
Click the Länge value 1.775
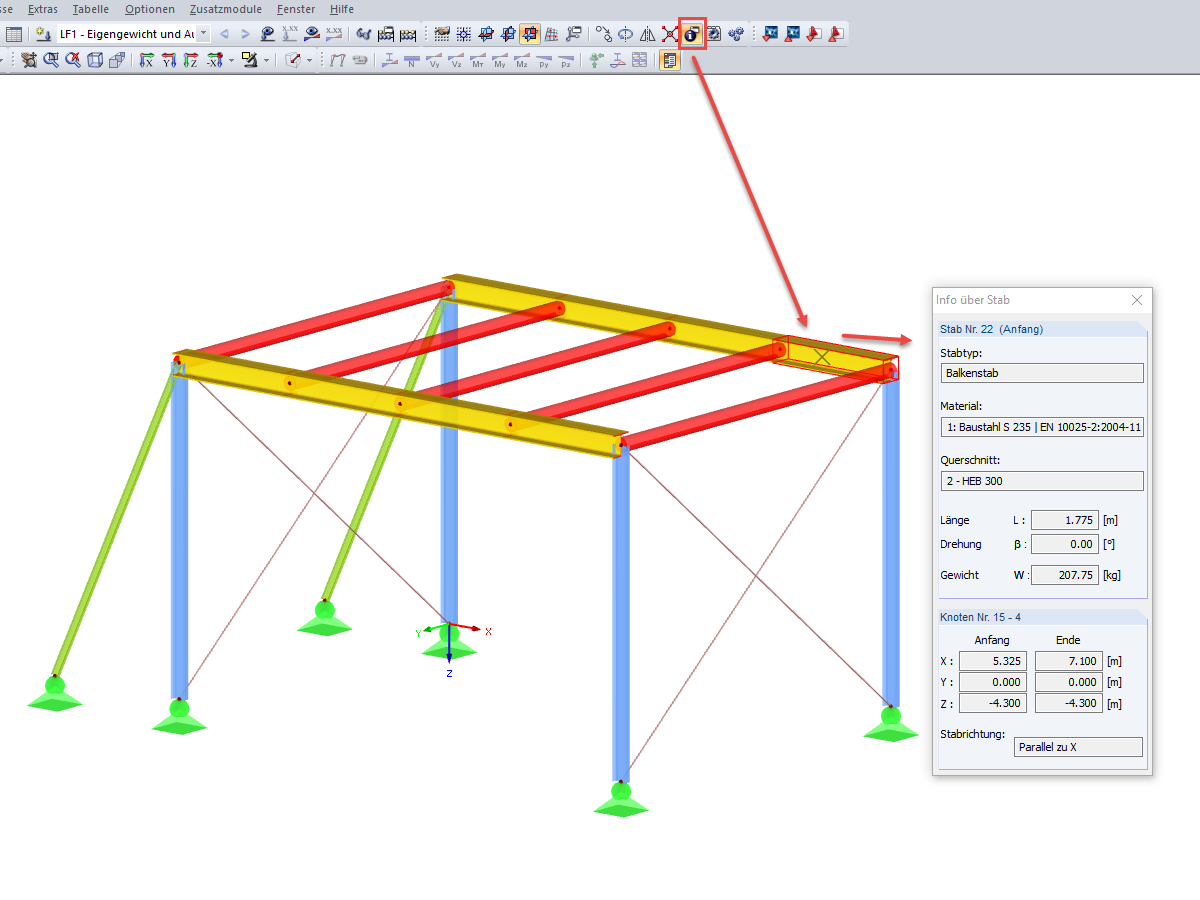(x=1064, y=520)
